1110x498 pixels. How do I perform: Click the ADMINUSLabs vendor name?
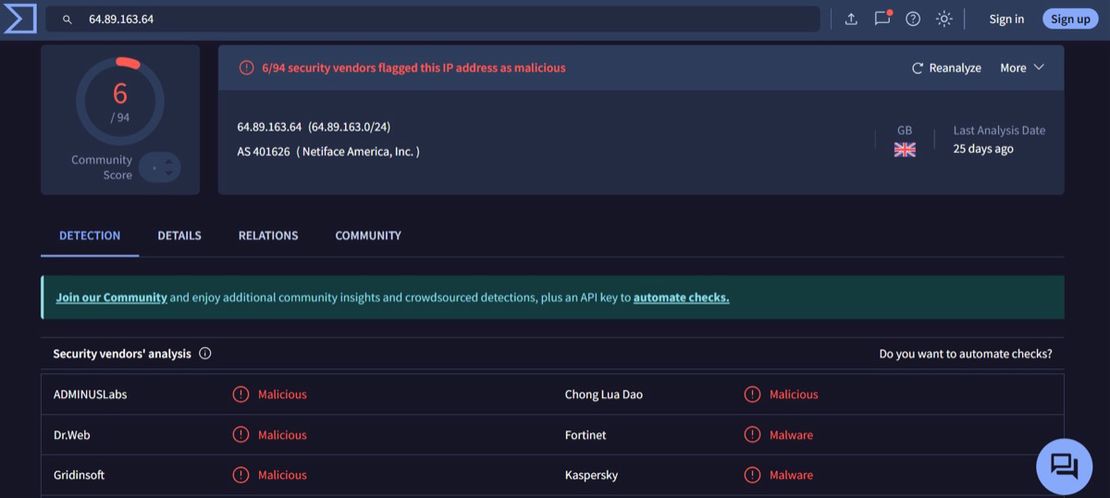(90, 394)
